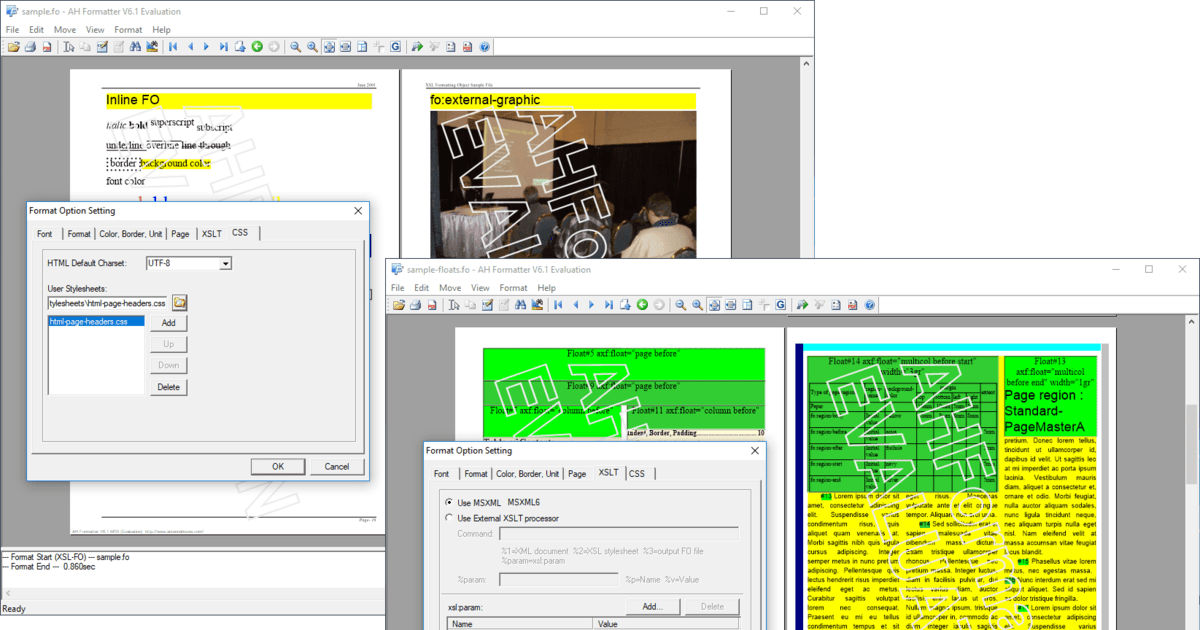Confirm Format Option Setting with OK
Image resolution: width=1200 pixels, height=630 pixels.
pyautogui.click(x=278, y=466)
